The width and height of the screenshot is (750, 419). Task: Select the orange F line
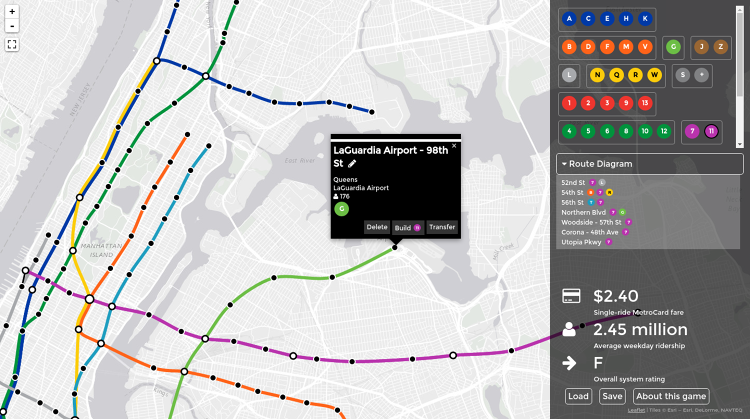[607, 47]
